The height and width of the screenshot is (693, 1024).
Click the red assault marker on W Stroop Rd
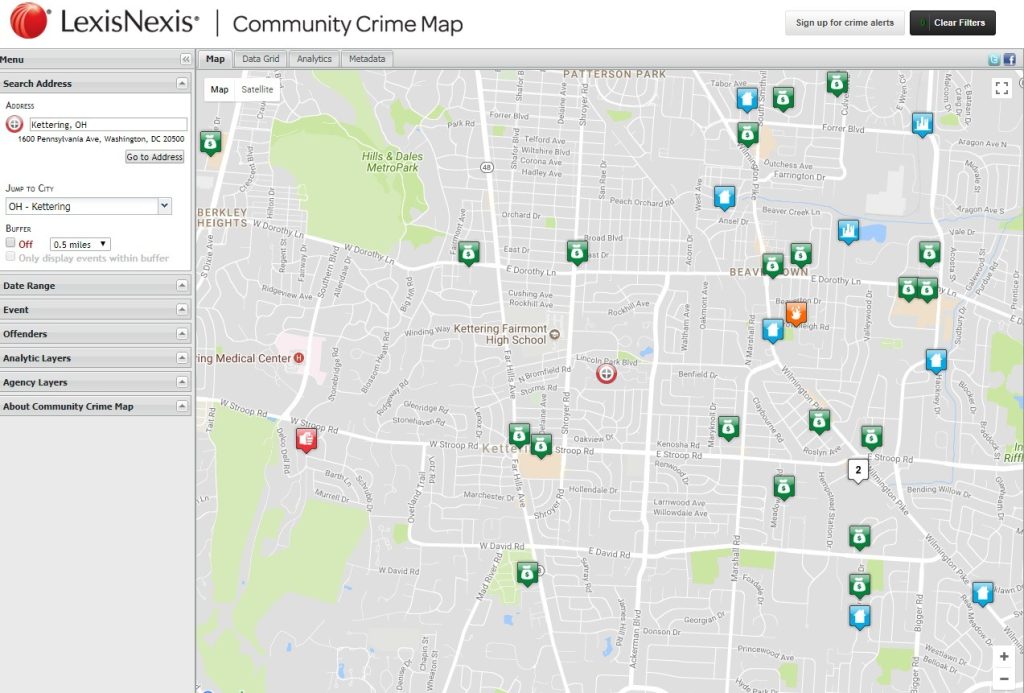click(x=306, y=439)
